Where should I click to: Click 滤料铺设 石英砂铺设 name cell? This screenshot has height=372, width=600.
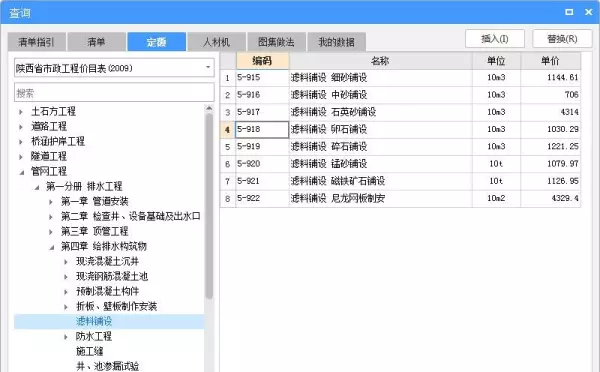coord(380,112)
